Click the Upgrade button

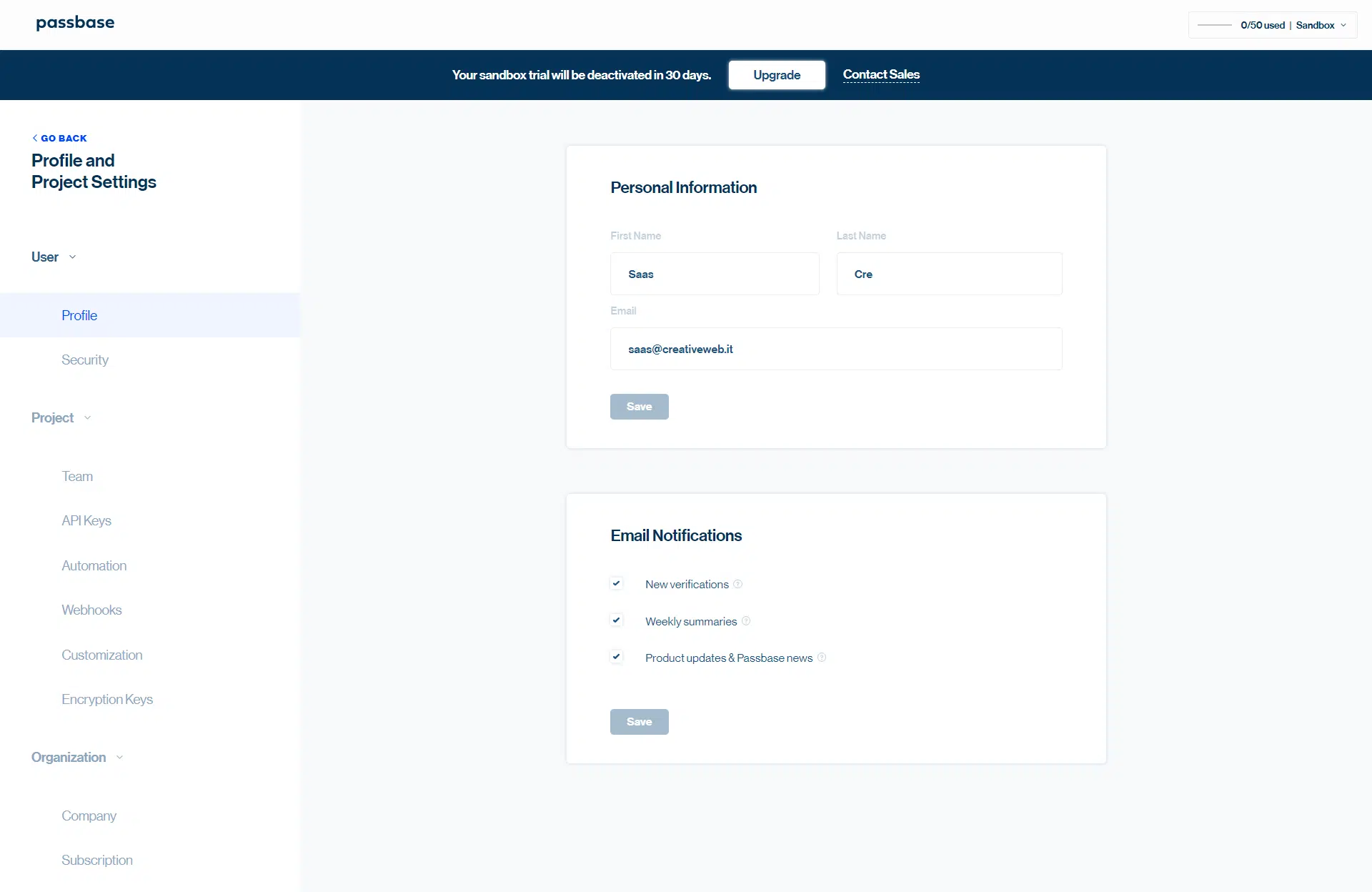click(777, 75)
